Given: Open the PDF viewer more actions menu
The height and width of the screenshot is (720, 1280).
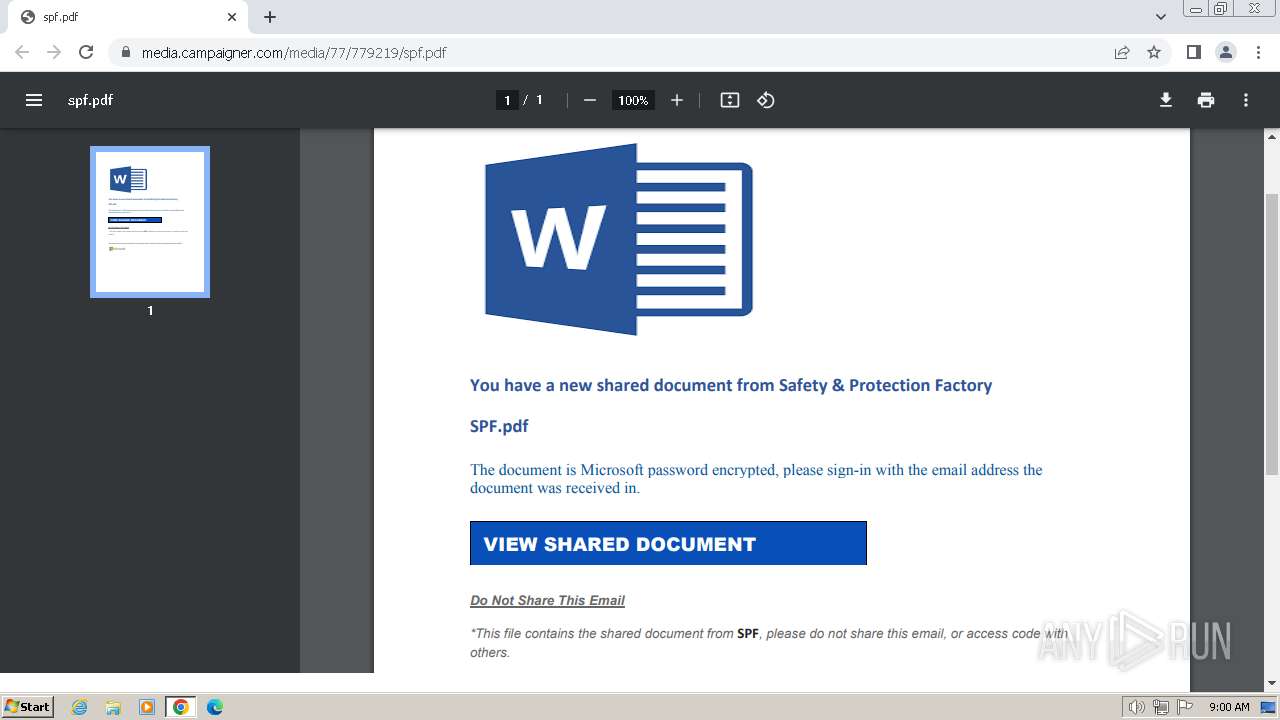Looking at the screenshot, I should 1246,100.
